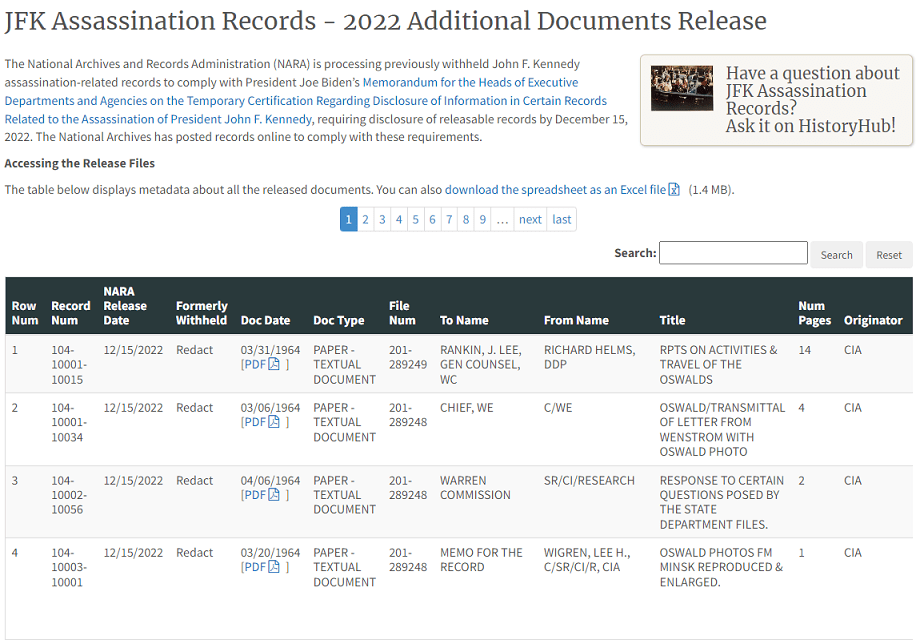The width and height of the screenshot is (920, 640).
Task: Click inside the Search text field
Action: [x=732, y=253]
